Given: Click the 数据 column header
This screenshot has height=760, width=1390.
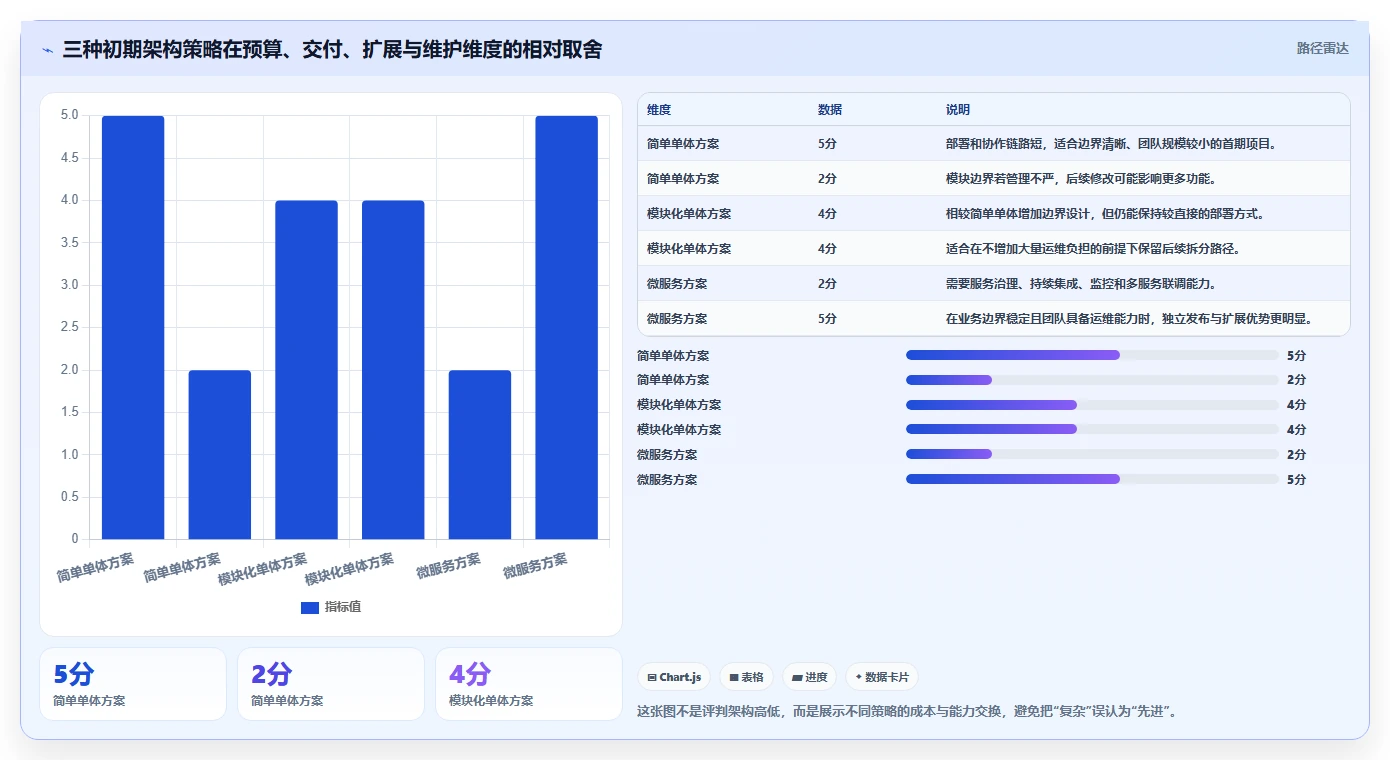Looking at the screenshot, I should tap(830, 110).
